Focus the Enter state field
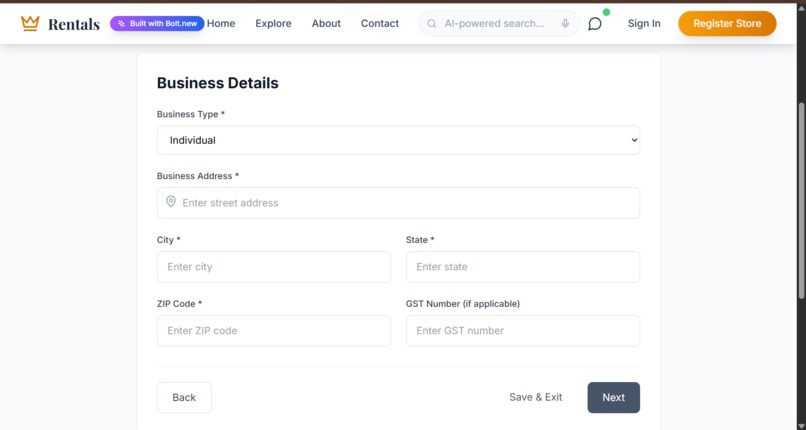Screen dimensions: 806x430 [523, 267]
